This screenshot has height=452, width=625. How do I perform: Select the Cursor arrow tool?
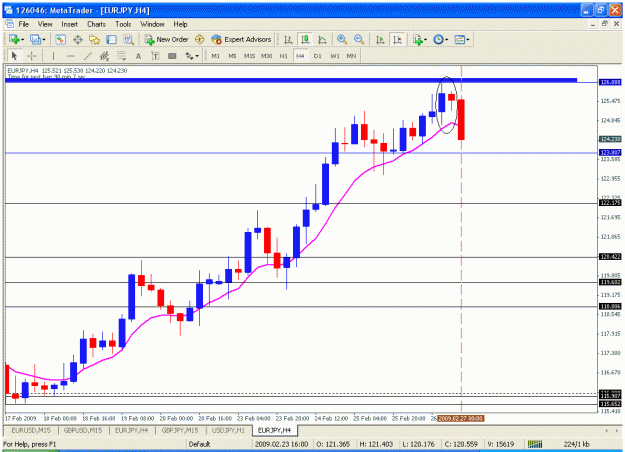coord(14,56)
